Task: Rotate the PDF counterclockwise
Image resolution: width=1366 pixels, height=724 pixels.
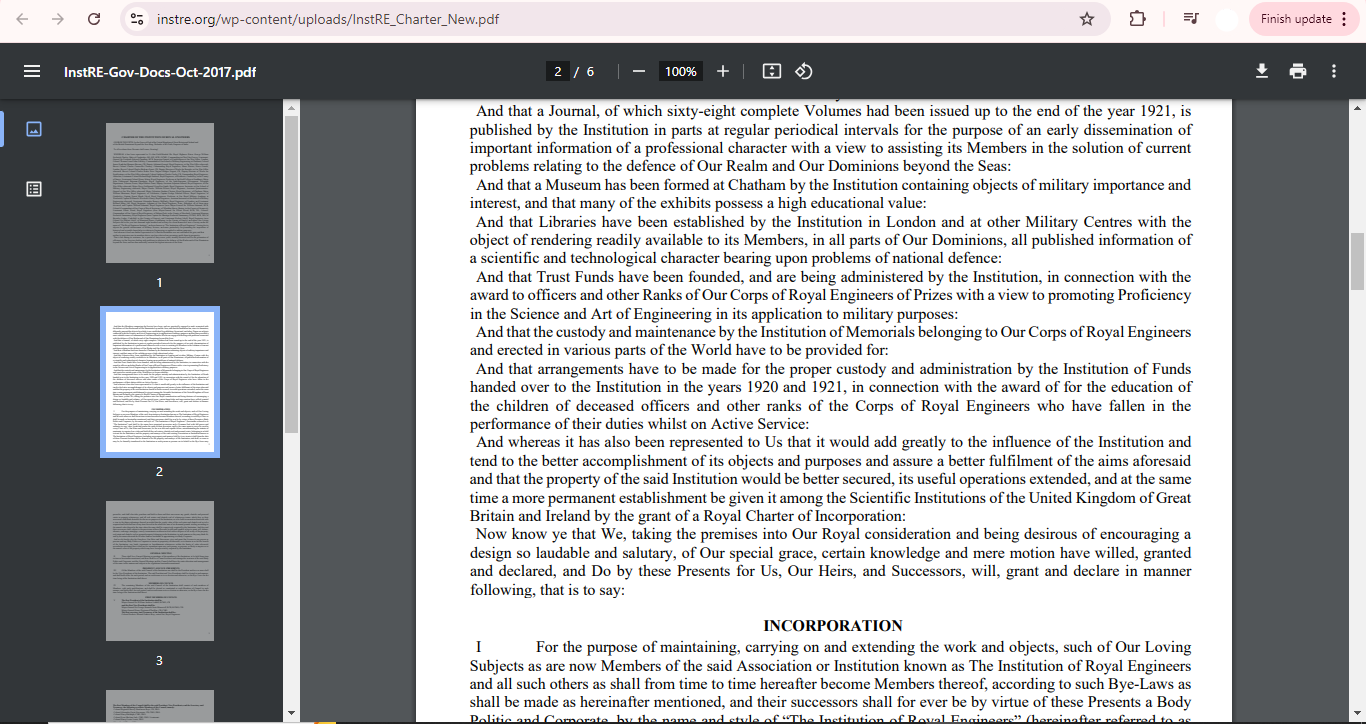Action: coord(804,71)
